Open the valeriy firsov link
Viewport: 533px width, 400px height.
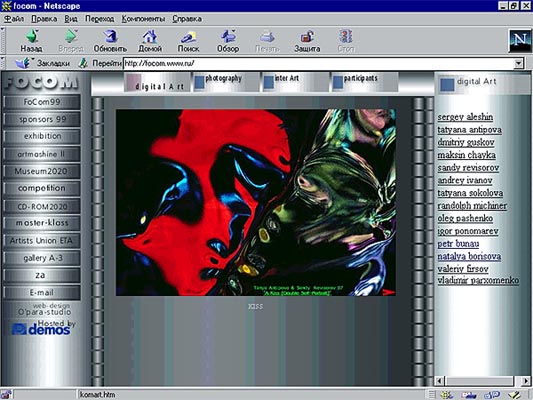point(463,269)
